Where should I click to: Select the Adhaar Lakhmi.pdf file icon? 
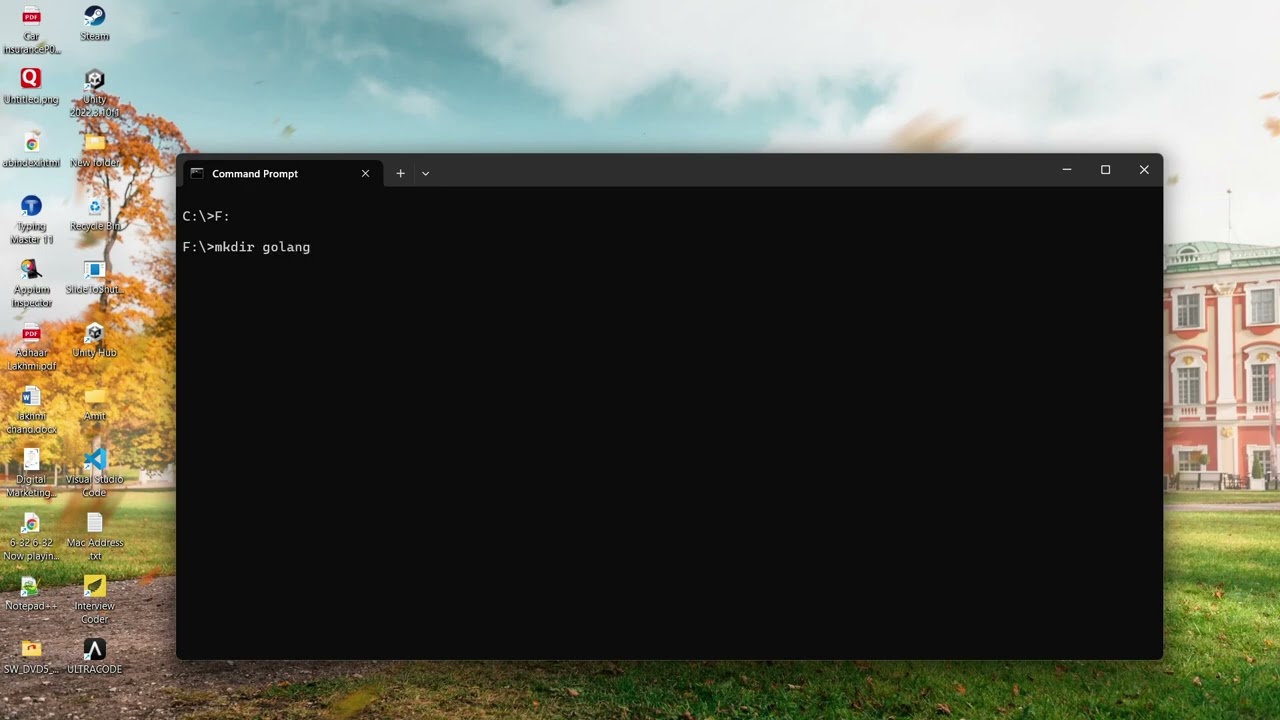tap(31, 333)
